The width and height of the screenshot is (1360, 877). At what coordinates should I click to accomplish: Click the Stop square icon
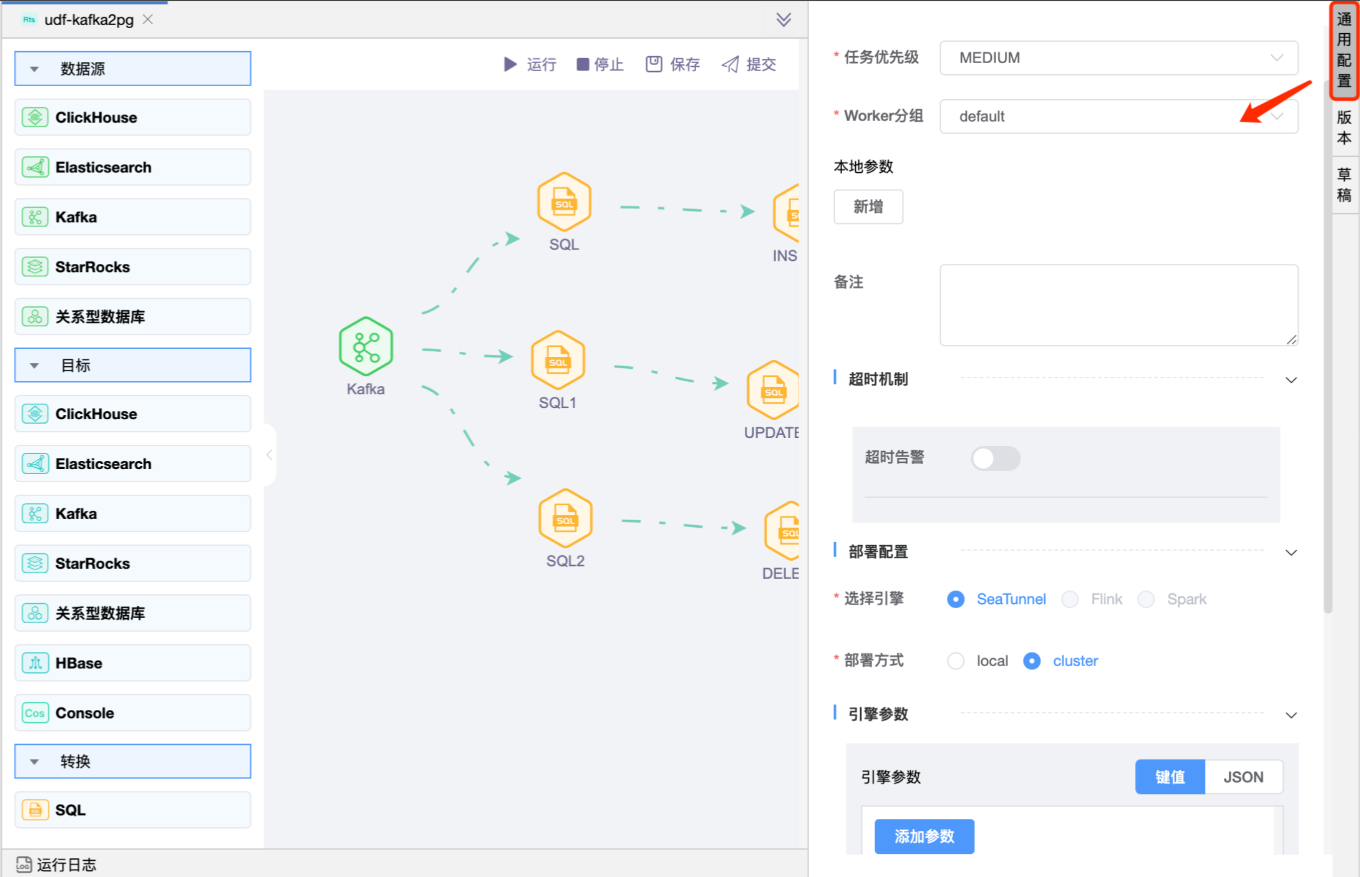pos(583,64)
